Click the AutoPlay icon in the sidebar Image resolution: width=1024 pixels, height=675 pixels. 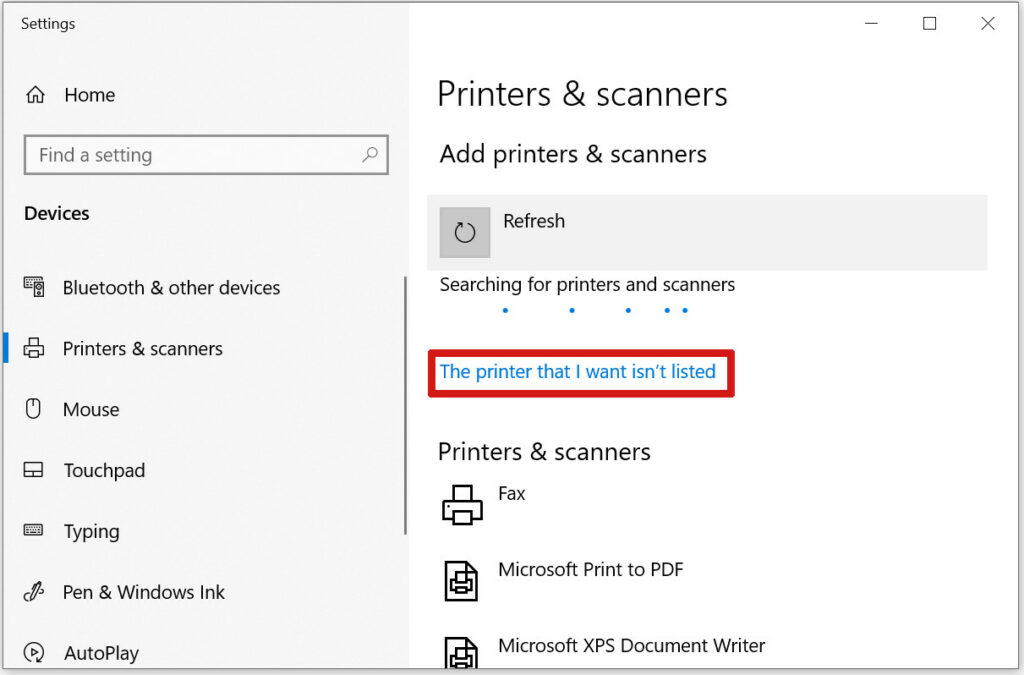pos(34,652)
